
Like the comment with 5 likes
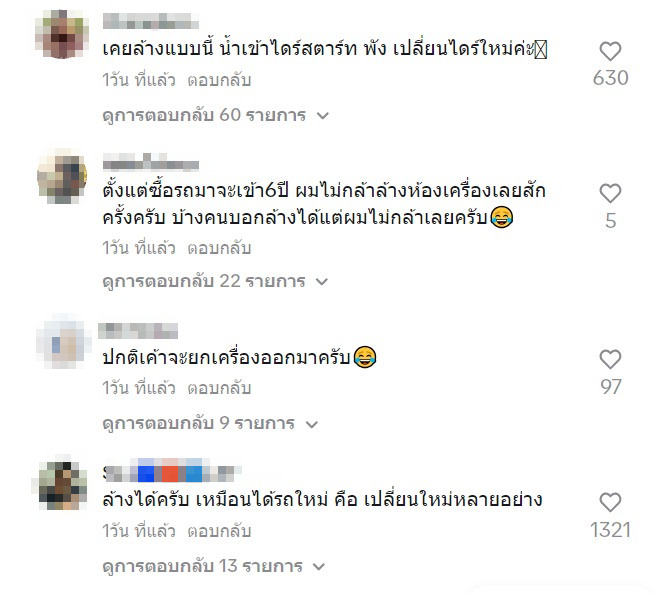point(610,194)
